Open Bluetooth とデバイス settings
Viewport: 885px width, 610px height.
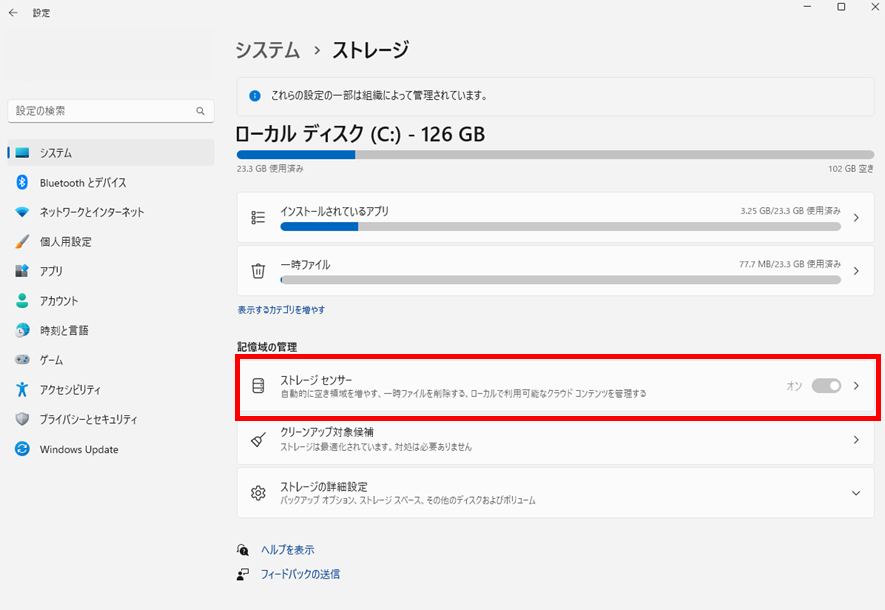[111, 182]
